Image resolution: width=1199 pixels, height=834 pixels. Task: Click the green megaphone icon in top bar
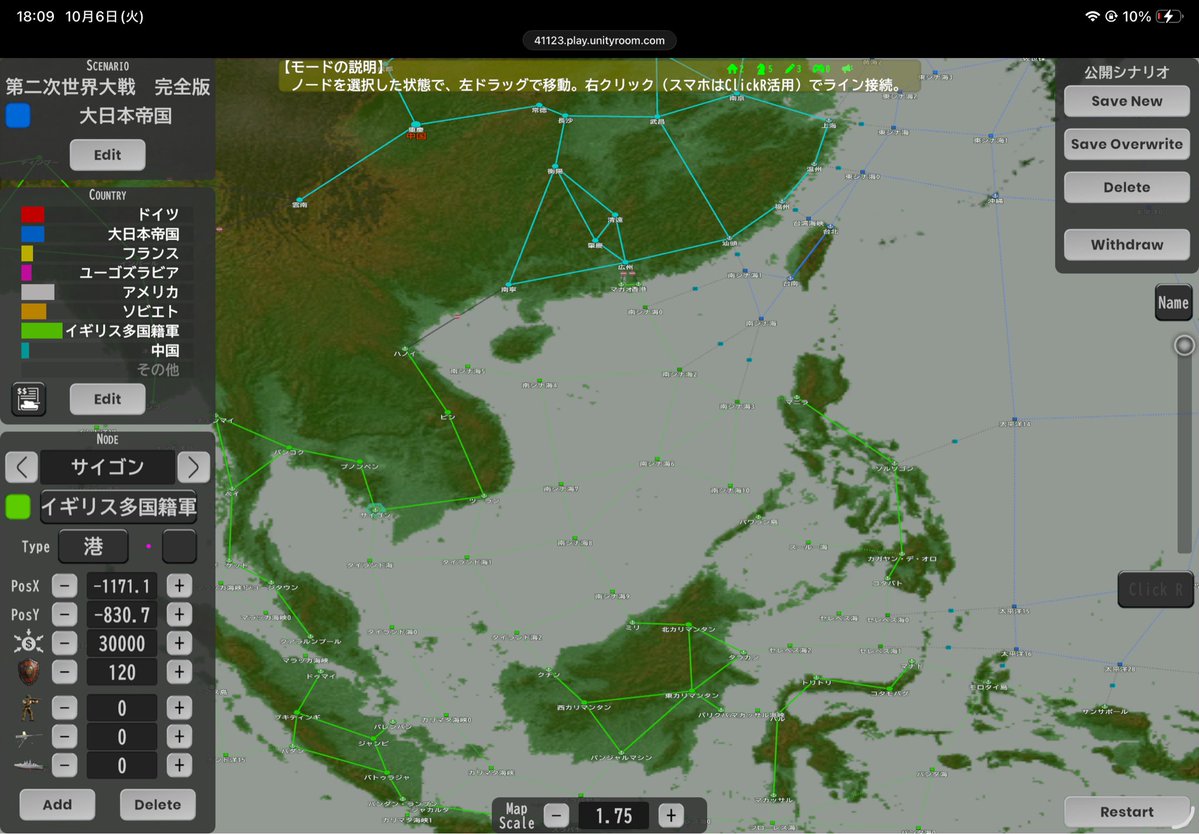coord(846,69)
